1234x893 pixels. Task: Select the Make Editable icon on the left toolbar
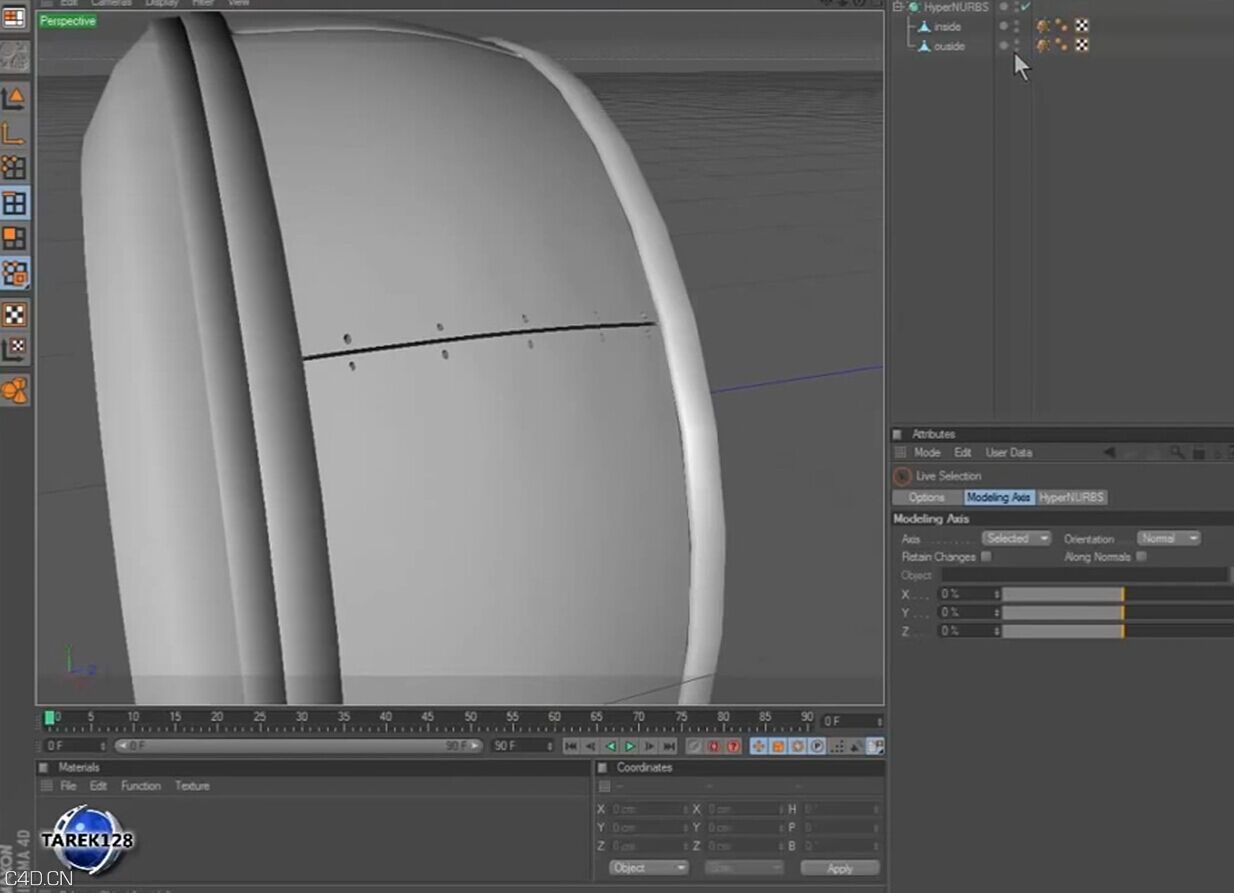[x=16, y=58]
